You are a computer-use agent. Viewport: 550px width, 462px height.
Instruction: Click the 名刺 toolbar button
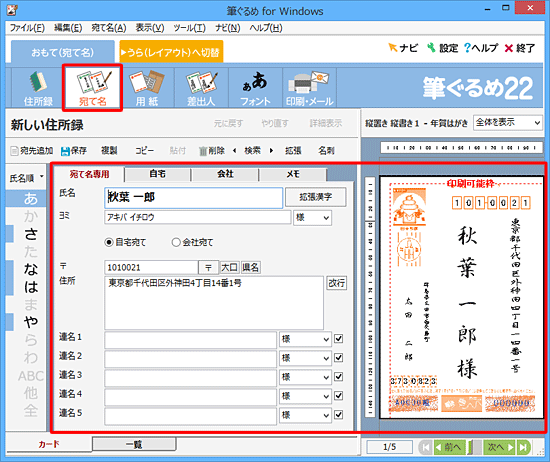[326, 151]
